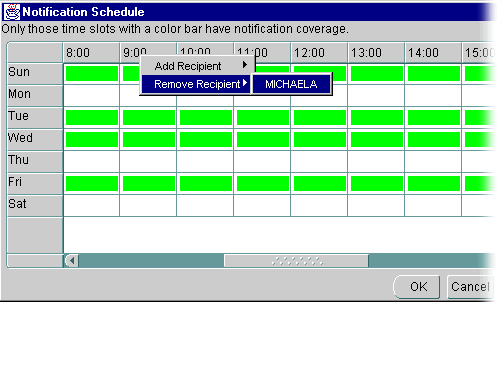Select Tuesday 10:00 green slot
498x375 pixels.
coord(206,118)
